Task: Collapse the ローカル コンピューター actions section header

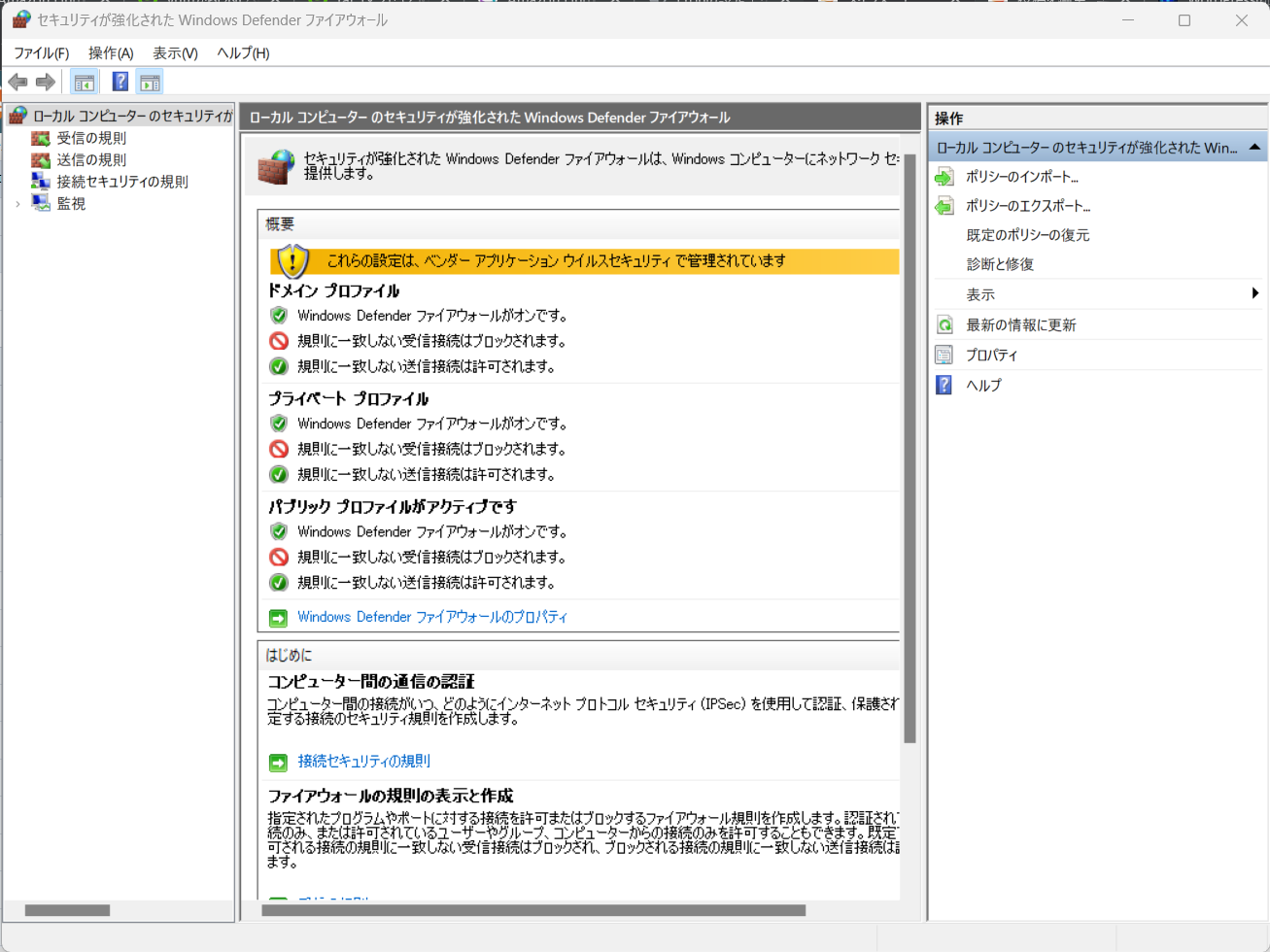Action: 1254,148
